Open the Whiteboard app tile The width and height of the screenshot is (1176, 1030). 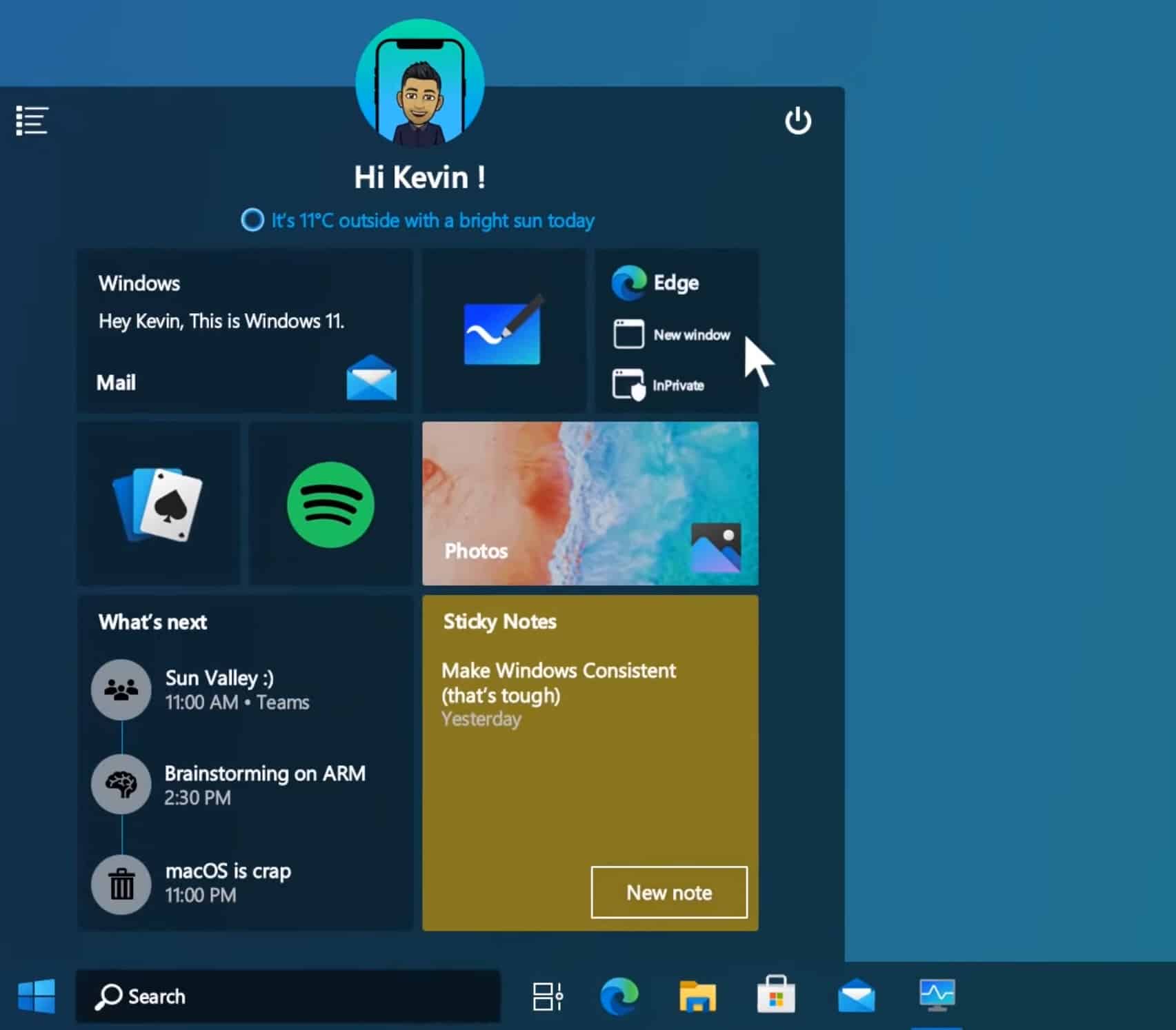pyautogui.click(x=504, y=332)
